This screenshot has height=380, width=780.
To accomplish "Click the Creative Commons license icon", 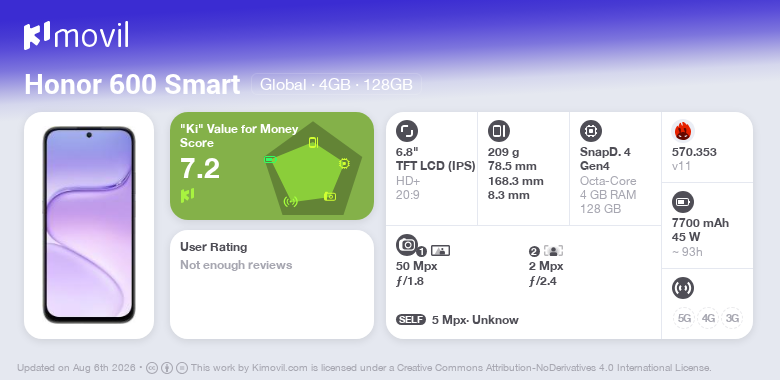I will coord(152,368).
